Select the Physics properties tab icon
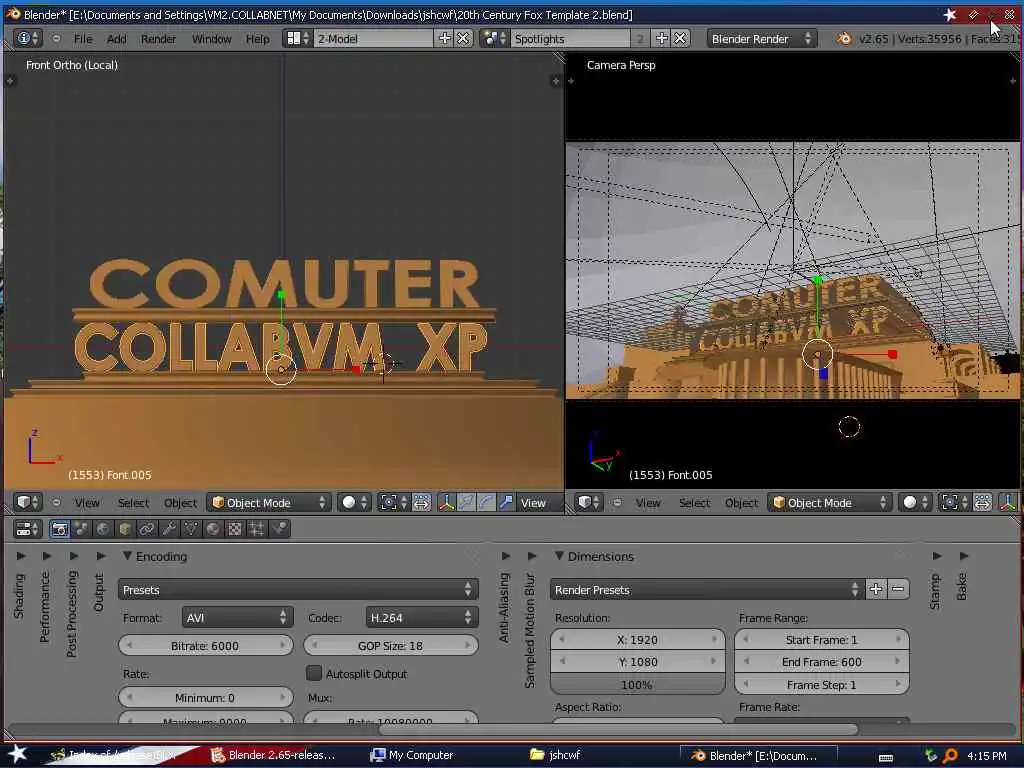 click(279, 529)
